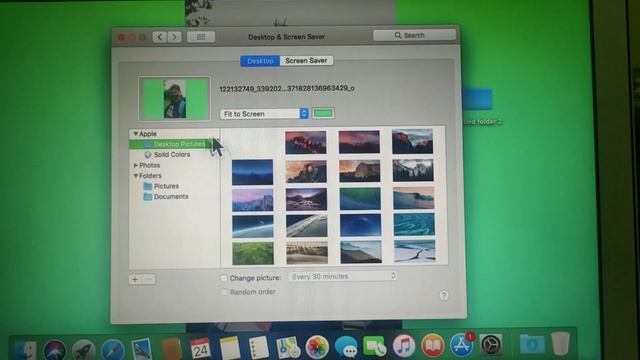
Task: Open iTunes music note icon
Action: 404,345
